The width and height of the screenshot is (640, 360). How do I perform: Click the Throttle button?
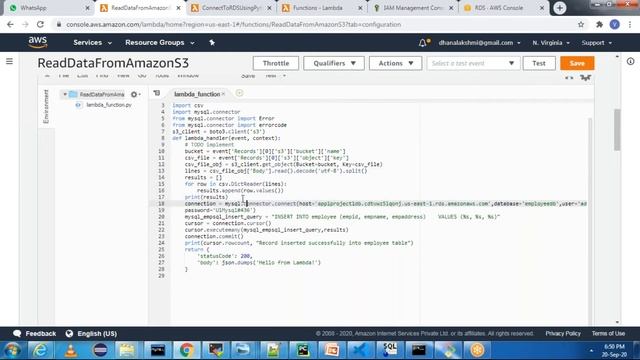click(276, 63)
